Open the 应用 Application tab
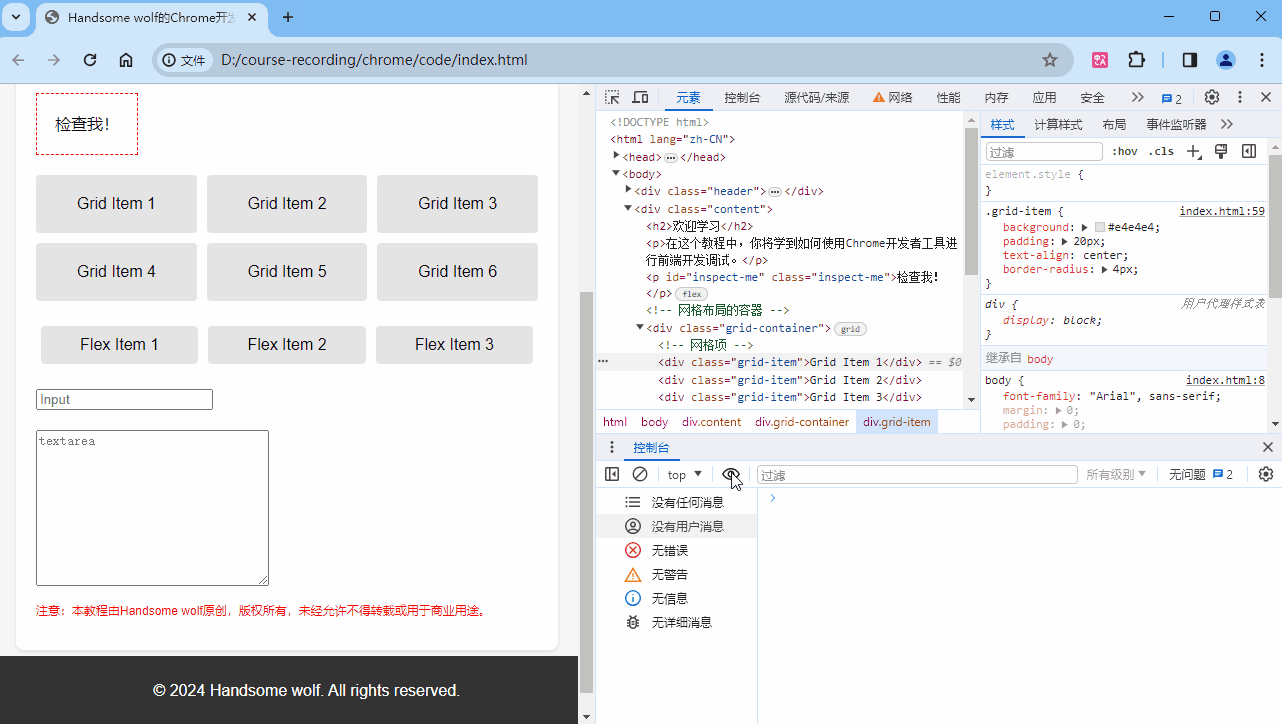This screenshot has width=1282, height=724. point(1044,98)
